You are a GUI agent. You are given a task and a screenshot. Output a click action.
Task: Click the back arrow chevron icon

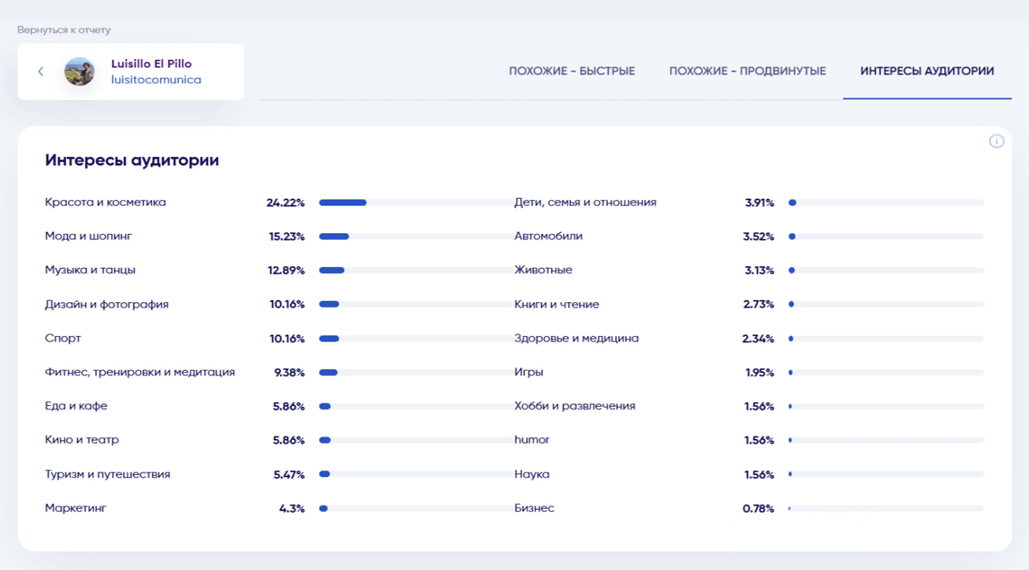point(41,72)
